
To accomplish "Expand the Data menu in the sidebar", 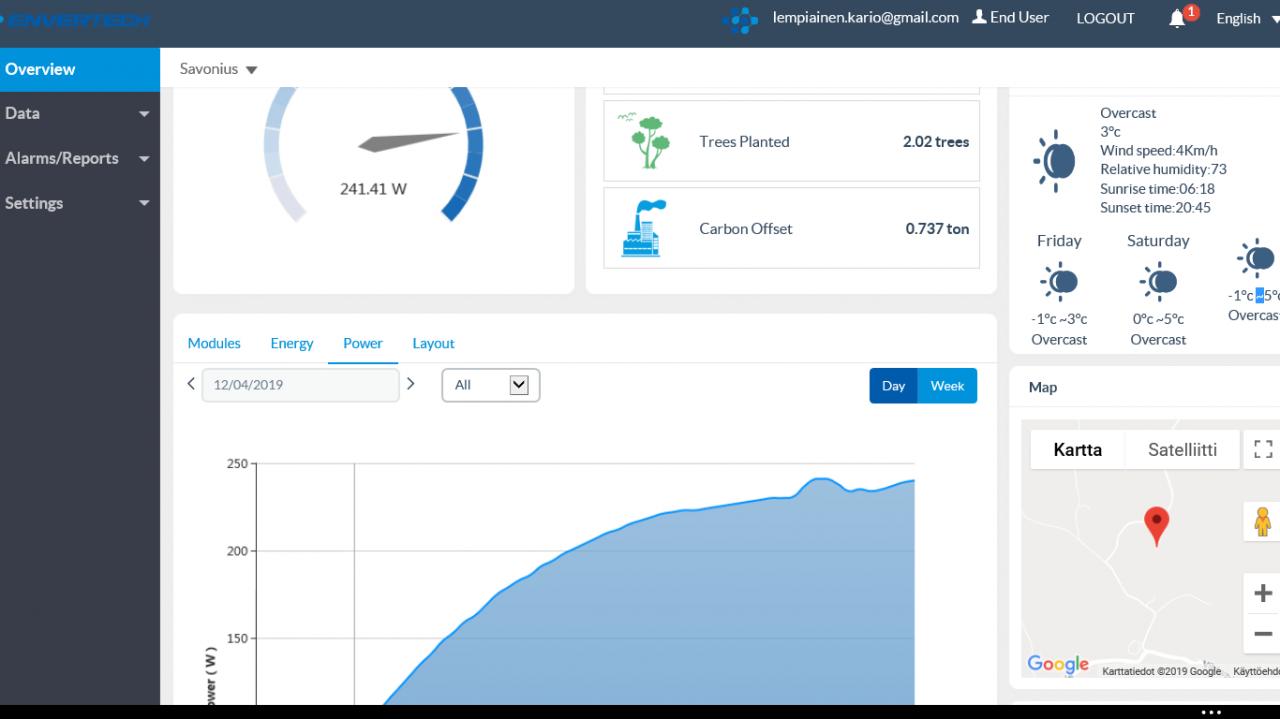I will click(80, 113).
